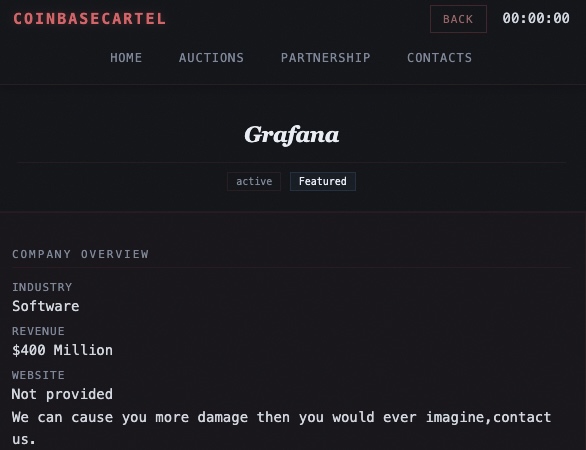
Task: Click the INDUSTRY field label
Action: pos(42,287)
